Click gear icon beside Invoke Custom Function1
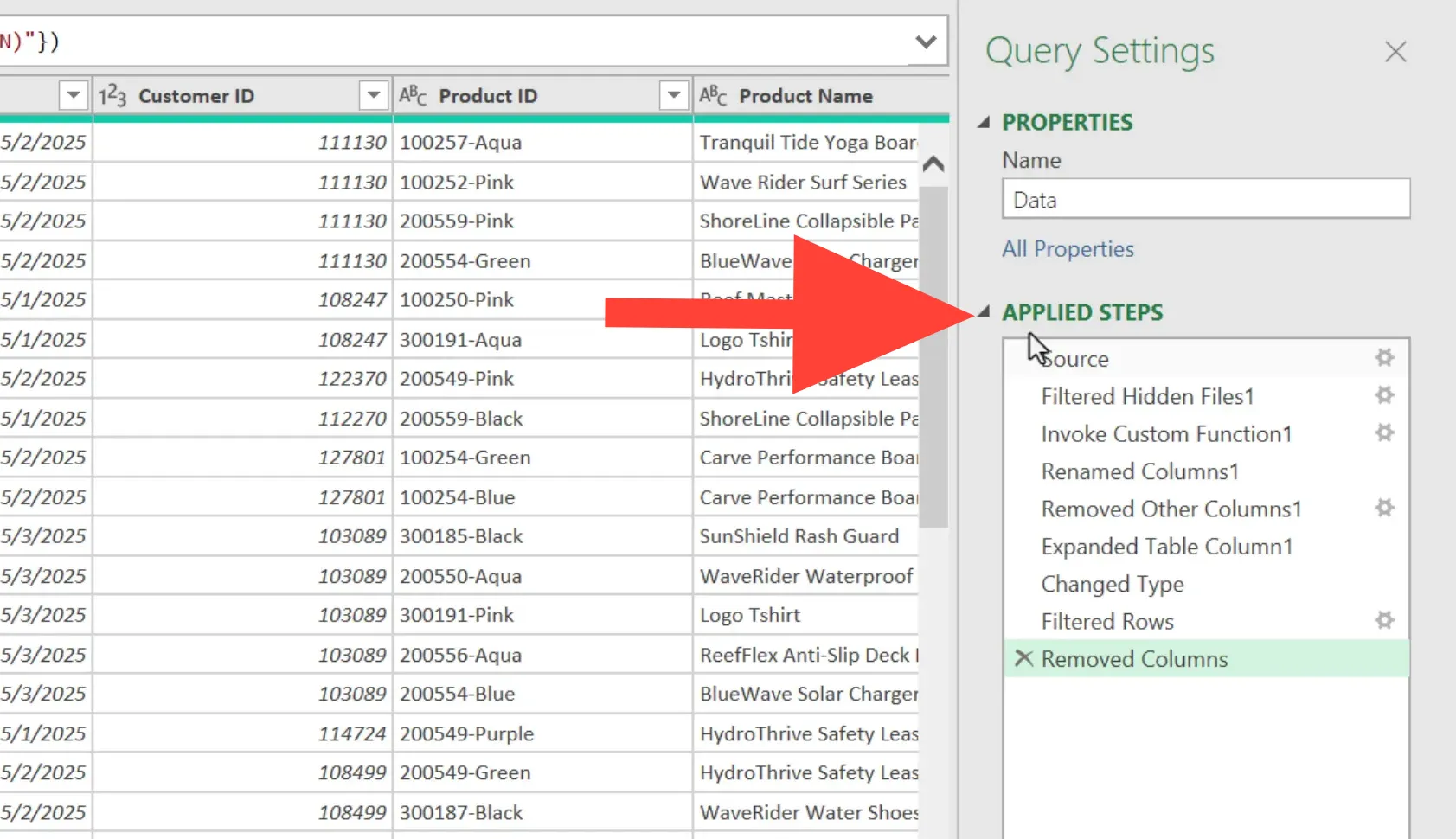Screen dimensions: 1456x839 1384,432
